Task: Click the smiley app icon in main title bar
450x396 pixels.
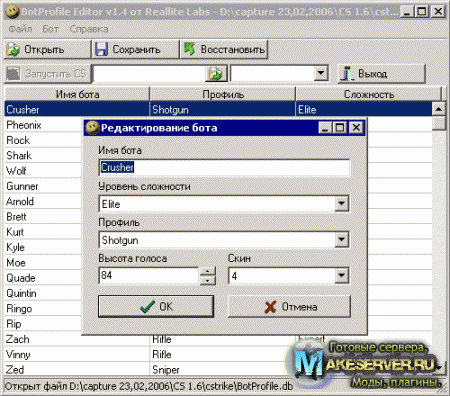Action: (12, 12)
